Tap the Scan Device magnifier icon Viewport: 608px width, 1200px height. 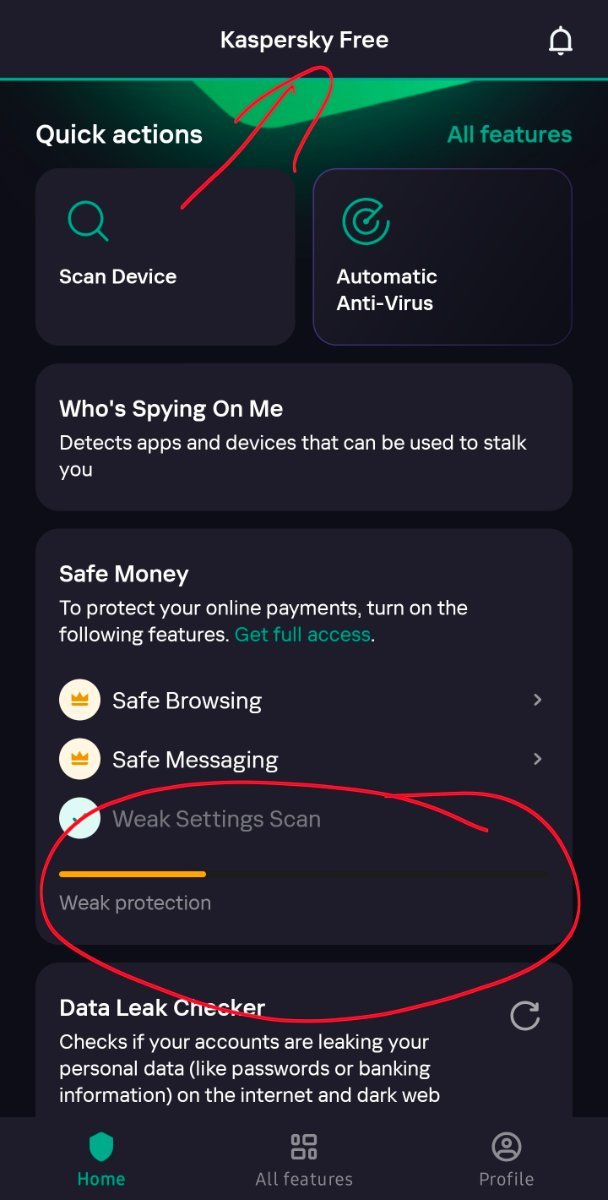(x=87, y=221)
